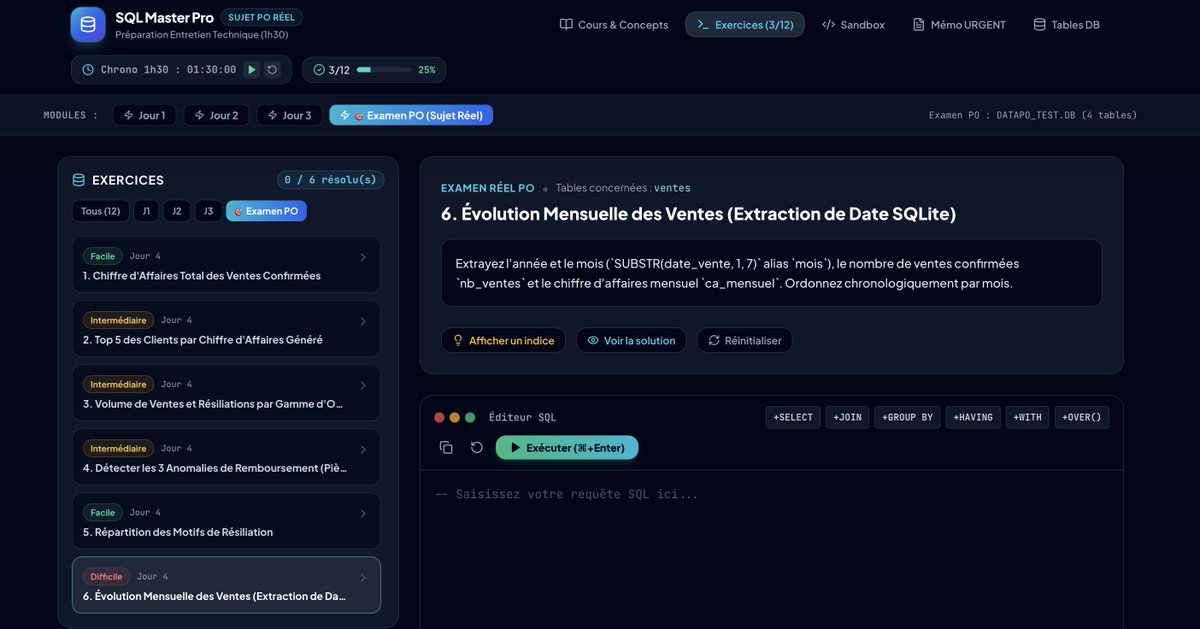The width and height of the screenshot is (1200, 629).
Task: Filter exercises by J2
Action: click(x=176, y=211)
